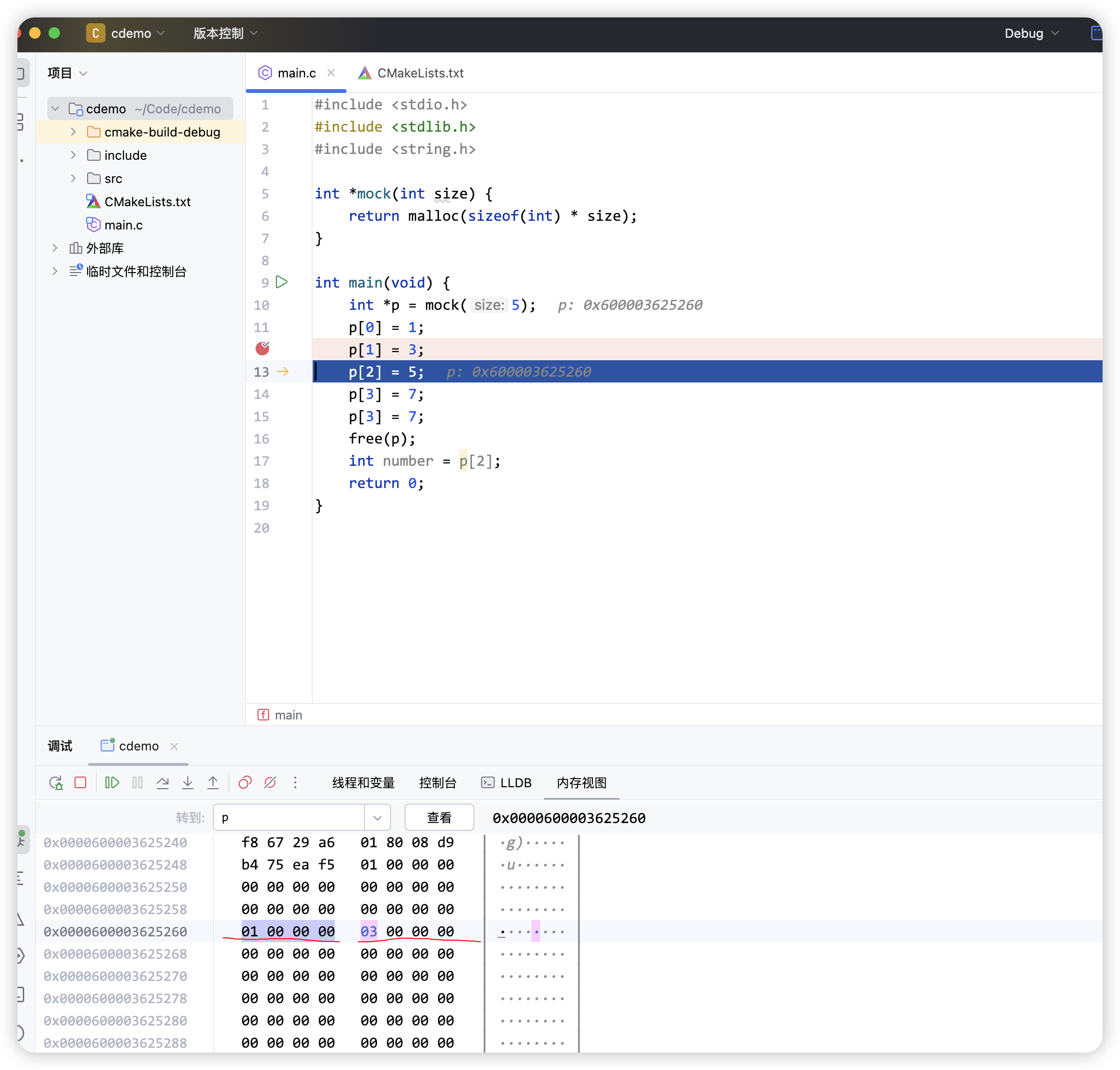Click the 转到 address input field
This screenshot has height=1070, width=1120.
point(288,817)
